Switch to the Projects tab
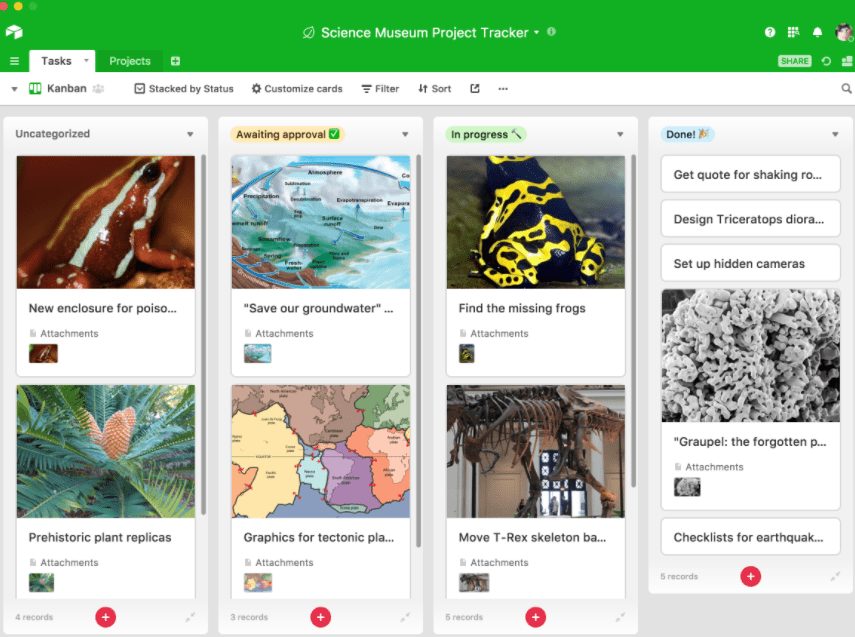855x637 pixels. 130,61
